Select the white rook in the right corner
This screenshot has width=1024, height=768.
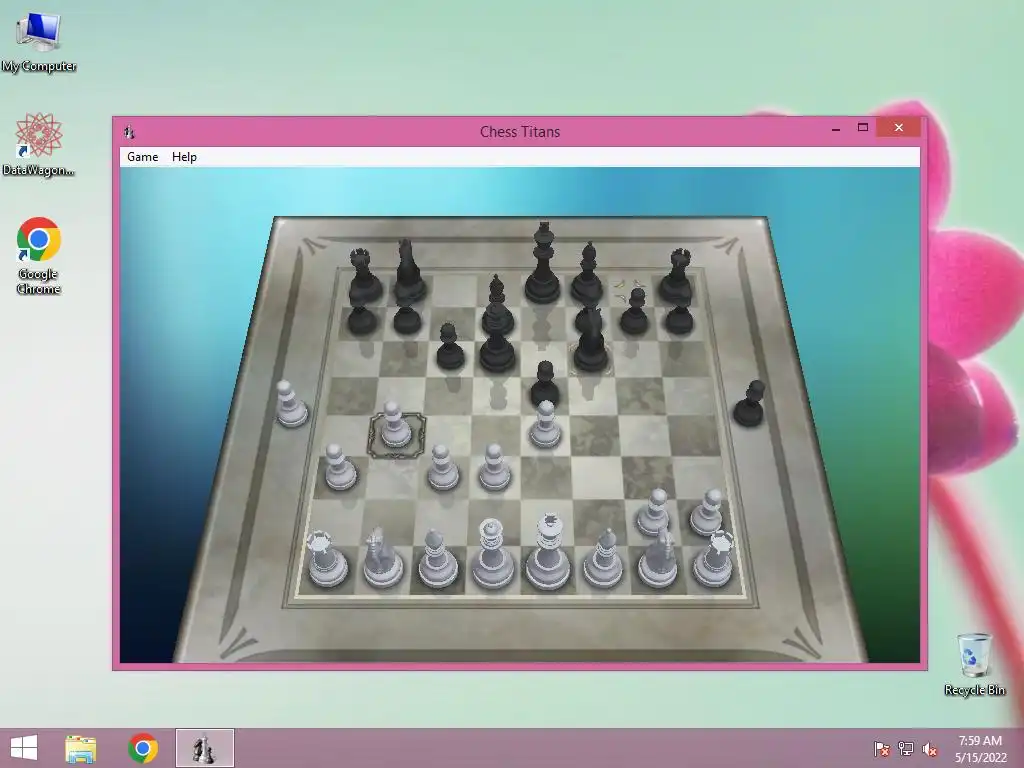pyautogui.click(x=714, y=559)
